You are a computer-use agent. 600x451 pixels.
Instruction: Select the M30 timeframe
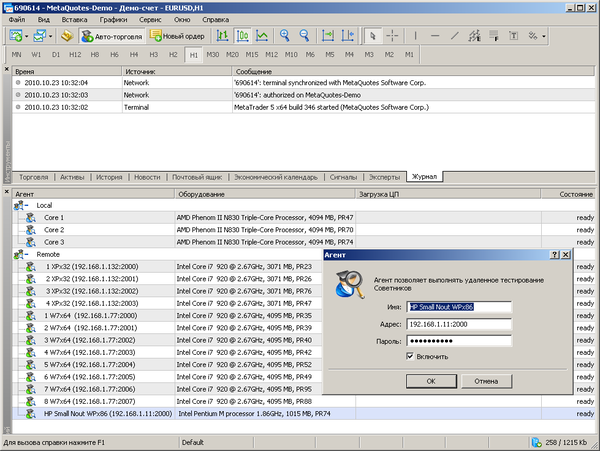pos(213,54)
